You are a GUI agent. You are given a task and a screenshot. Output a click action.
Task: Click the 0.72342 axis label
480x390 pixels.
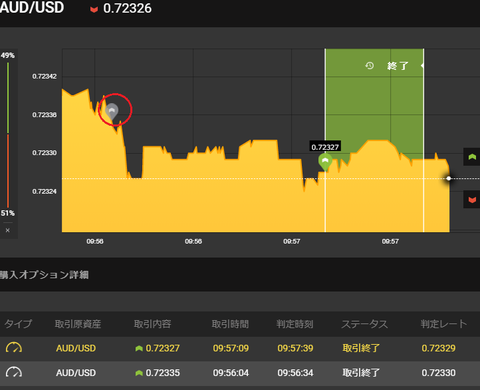click(44, 76)
